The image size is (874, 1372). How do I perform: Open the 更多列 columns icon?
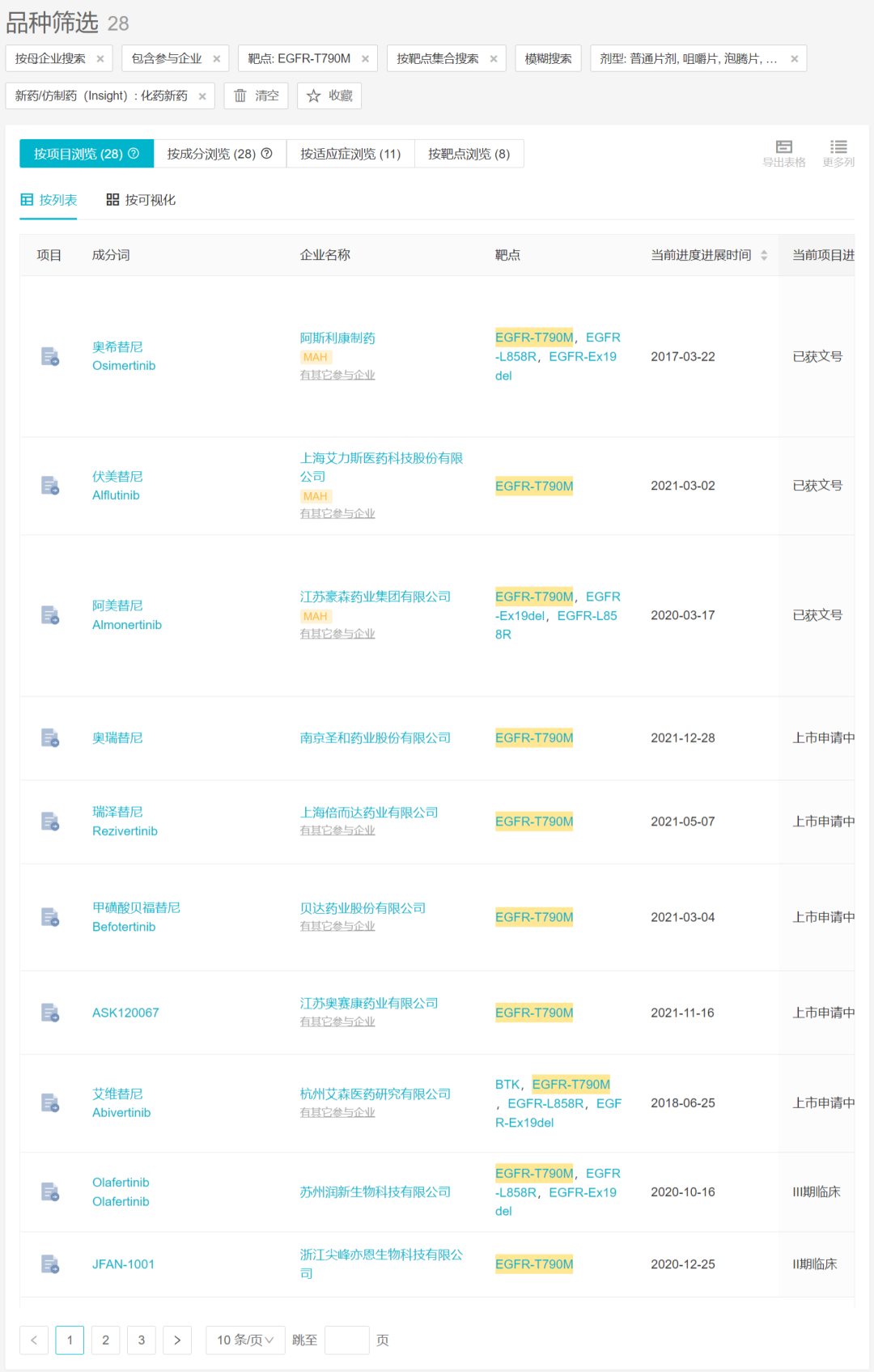pos(838,153)
